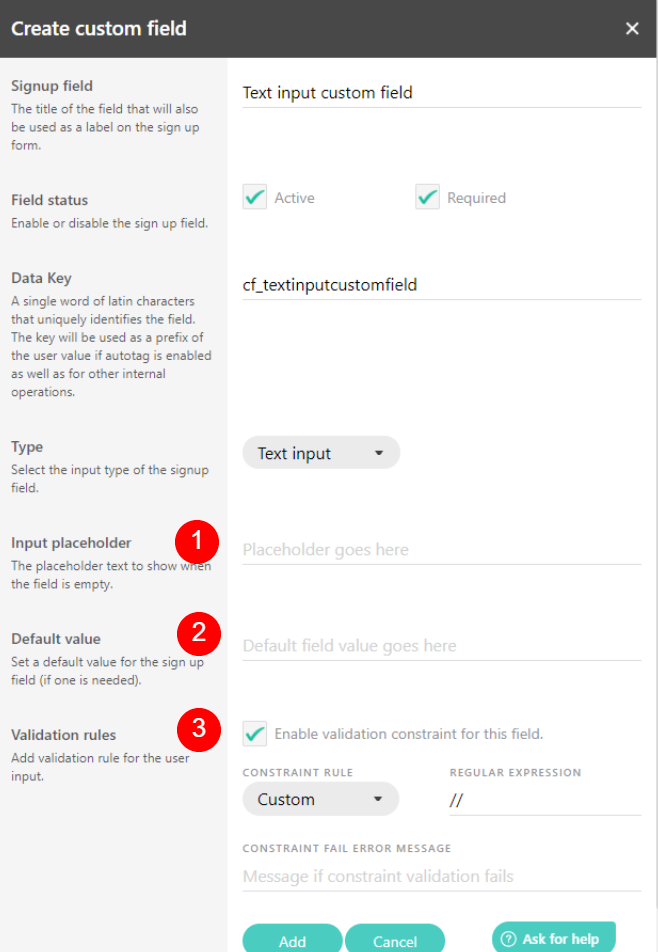Click the Add button
This screenshot has width=658, height=952.
(x=292, y=938)
